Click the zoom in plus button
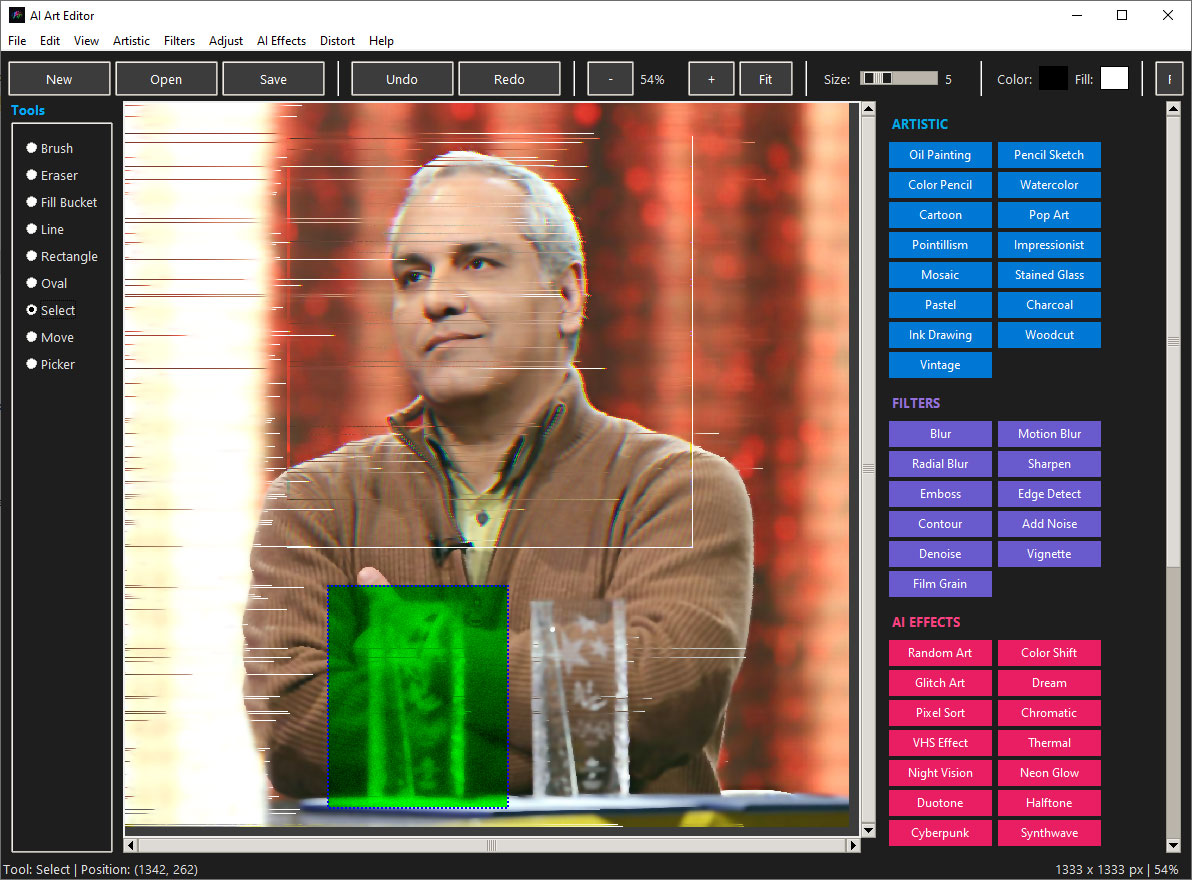 [x=711, y=79]
